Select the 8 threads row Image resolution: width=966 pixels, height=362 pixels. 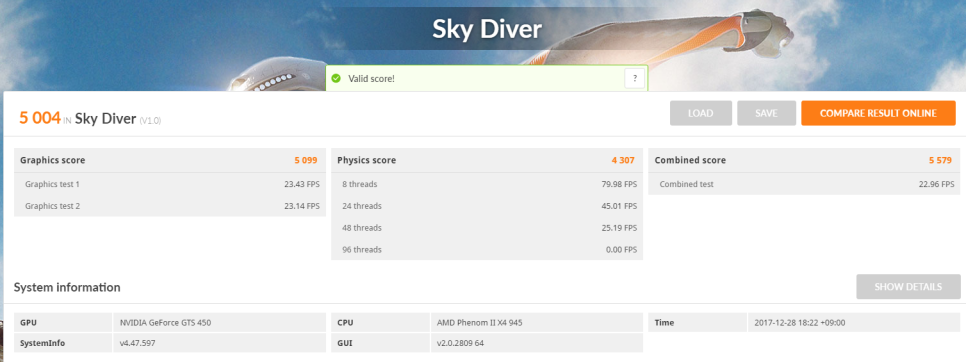click(487, 184)
